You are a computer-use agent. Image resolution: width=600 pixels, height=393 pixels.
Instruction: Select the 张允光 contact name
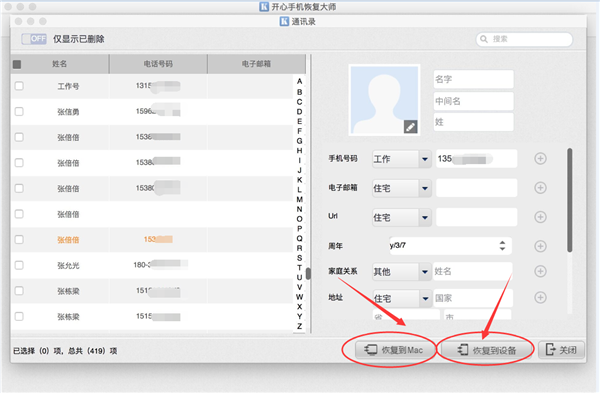[68, 265]
